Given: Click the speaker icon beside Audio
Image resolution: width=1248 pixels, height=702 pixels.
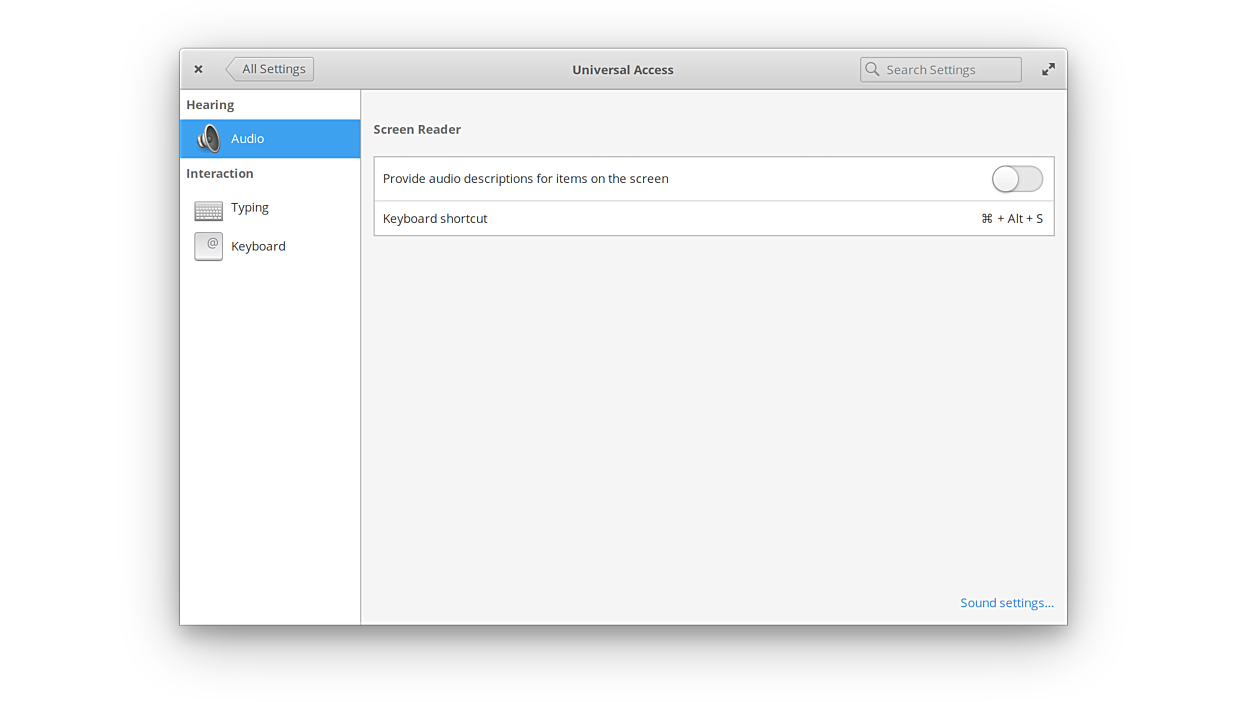Looking at the screenshot, I should [209, 139].
